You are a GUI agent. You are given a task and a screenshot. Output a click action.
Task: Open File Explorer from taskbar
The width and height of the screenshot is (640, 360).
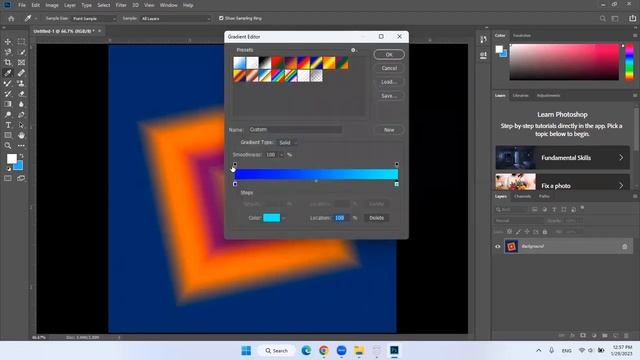pos(359,351)
